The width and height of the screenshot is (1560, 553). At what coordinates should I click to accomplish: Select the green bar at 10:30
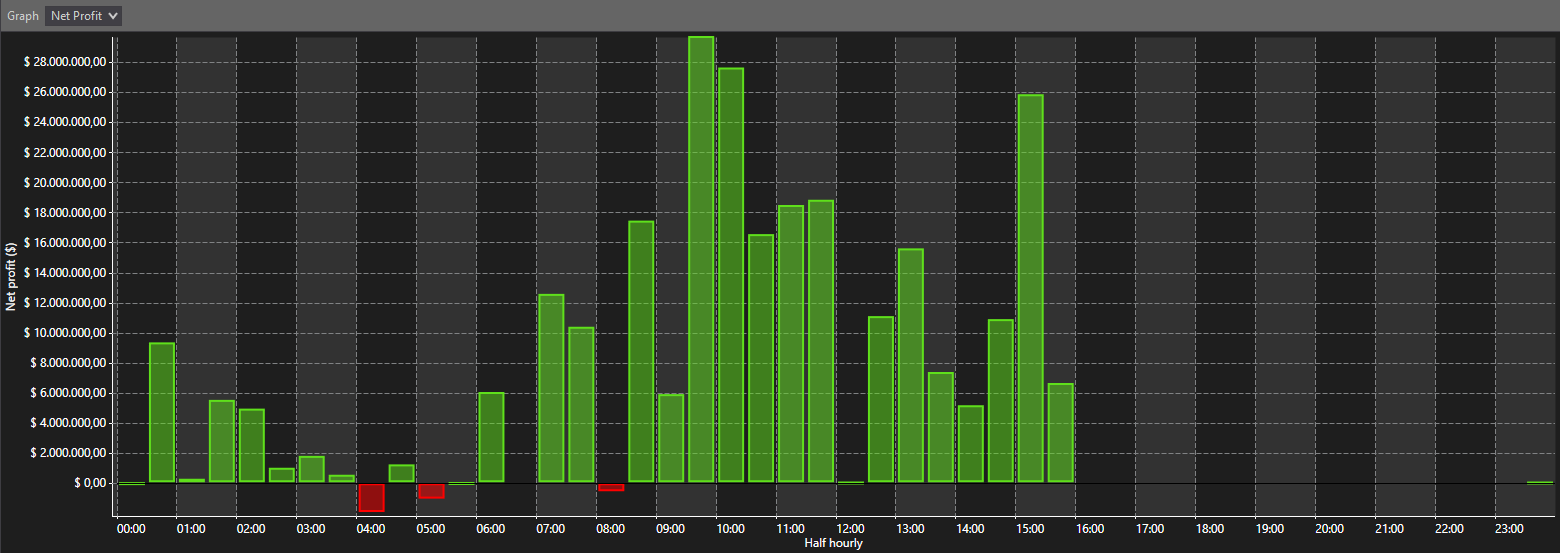point(761,359)
